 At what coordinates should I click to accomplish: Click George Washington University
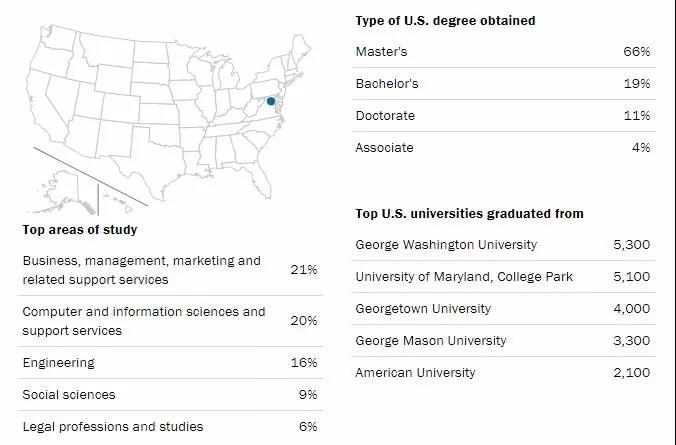(446, 244)
